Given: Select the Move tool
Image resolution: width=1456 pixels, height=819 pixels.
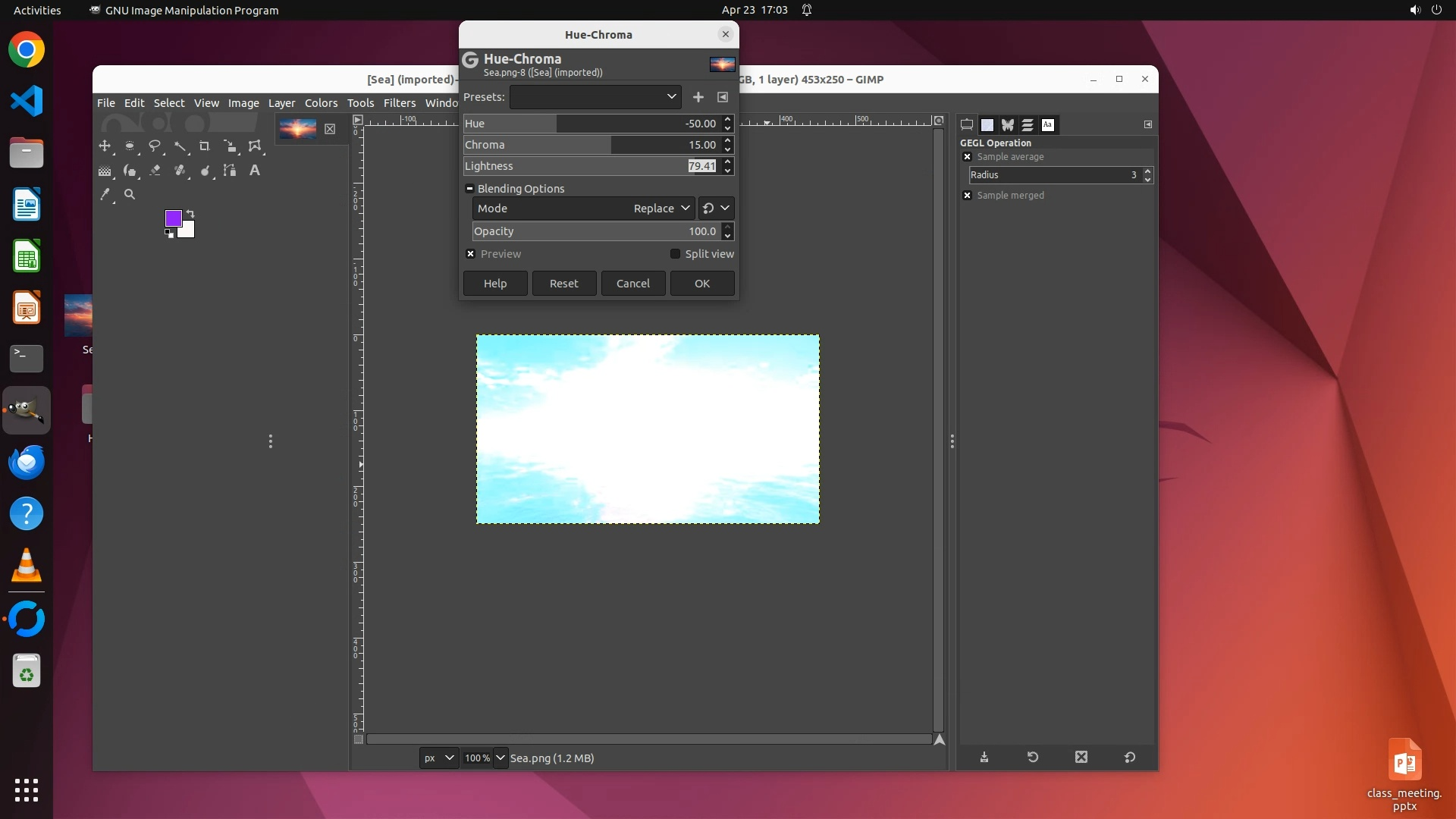Looking at the screenshot, I should point(105,146).
